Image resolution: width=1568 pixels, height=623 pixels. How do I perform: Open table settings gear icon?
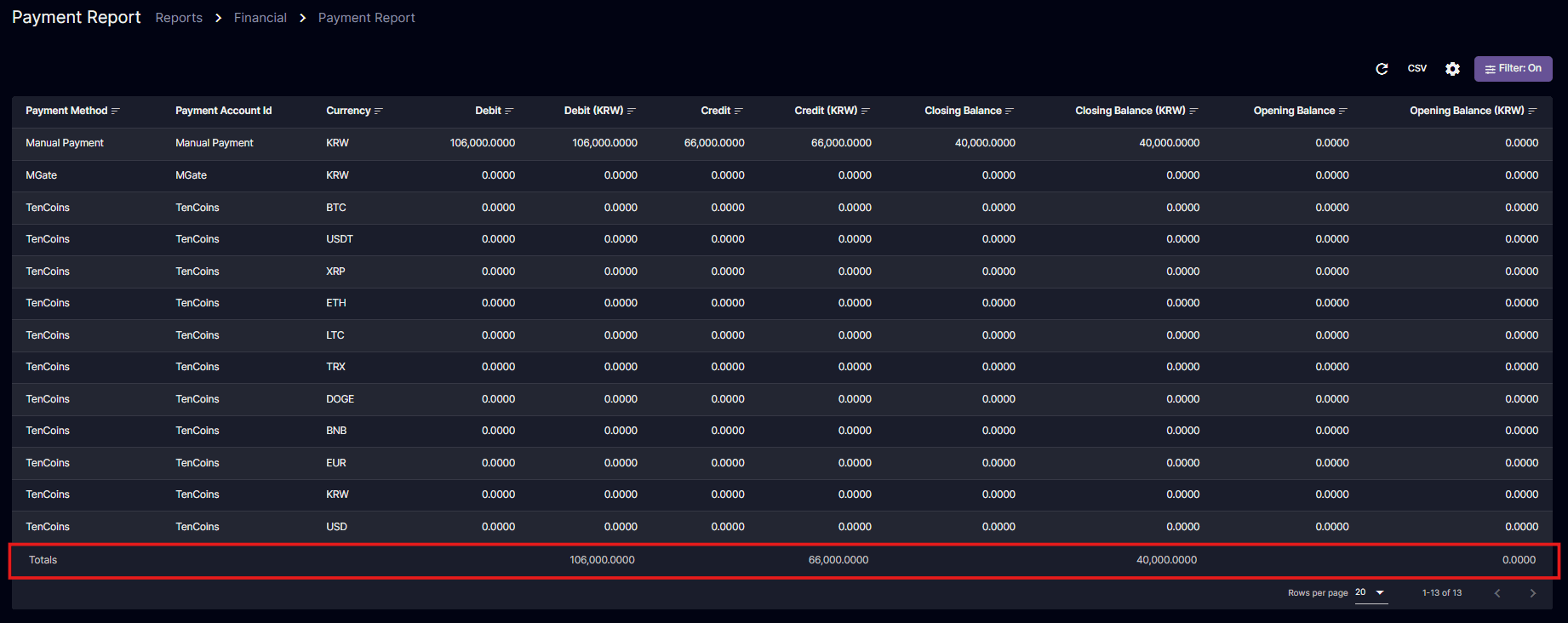coord(1453,69)
